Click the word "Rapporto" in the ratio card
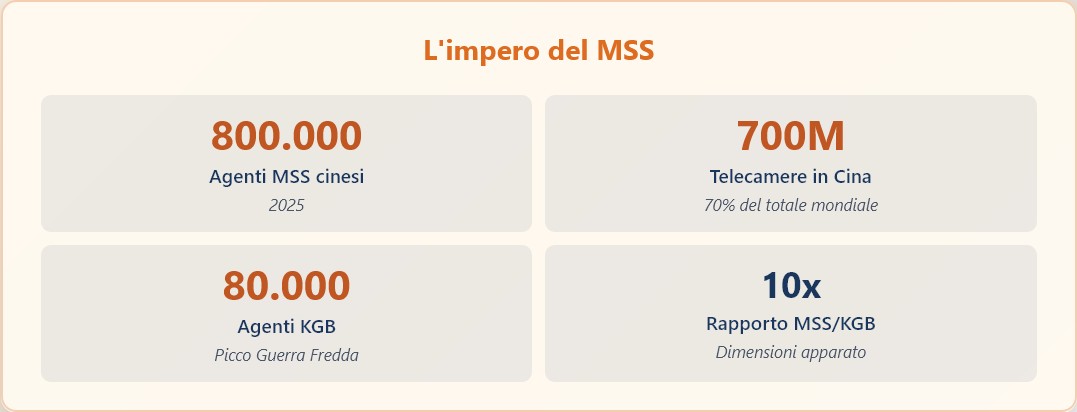The width and height of the screenshot is (1077, 412). point(745,324)
